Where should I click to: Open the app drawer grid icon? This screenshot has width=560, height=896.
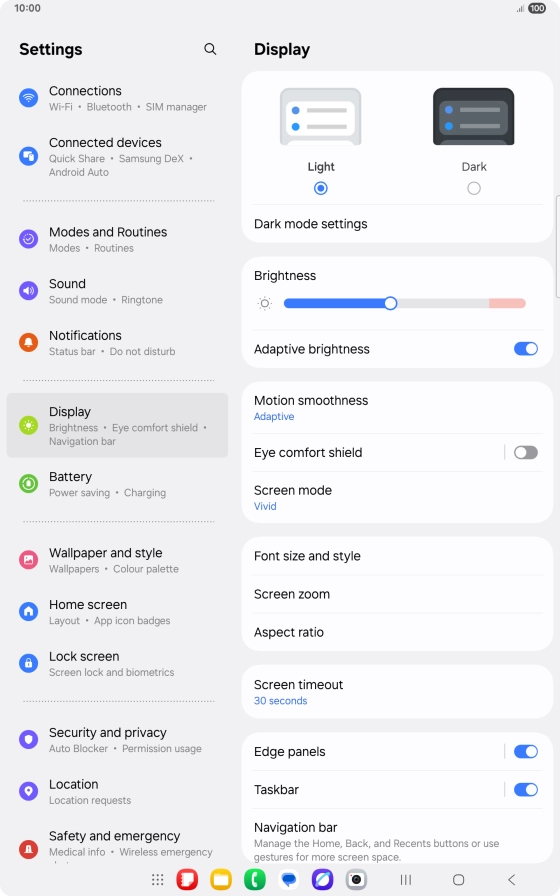158,879
